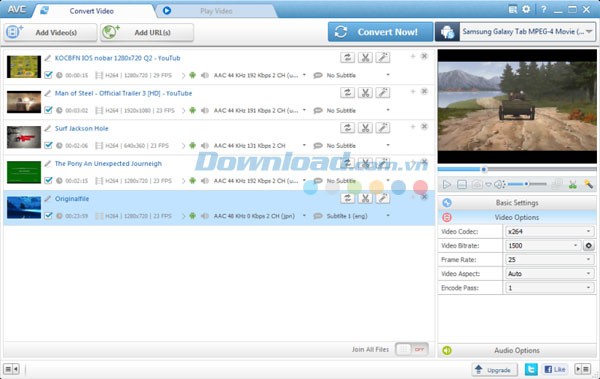Click the output profile device icon
The height and width of the screenshot is (379, 600).
point(447,32)
